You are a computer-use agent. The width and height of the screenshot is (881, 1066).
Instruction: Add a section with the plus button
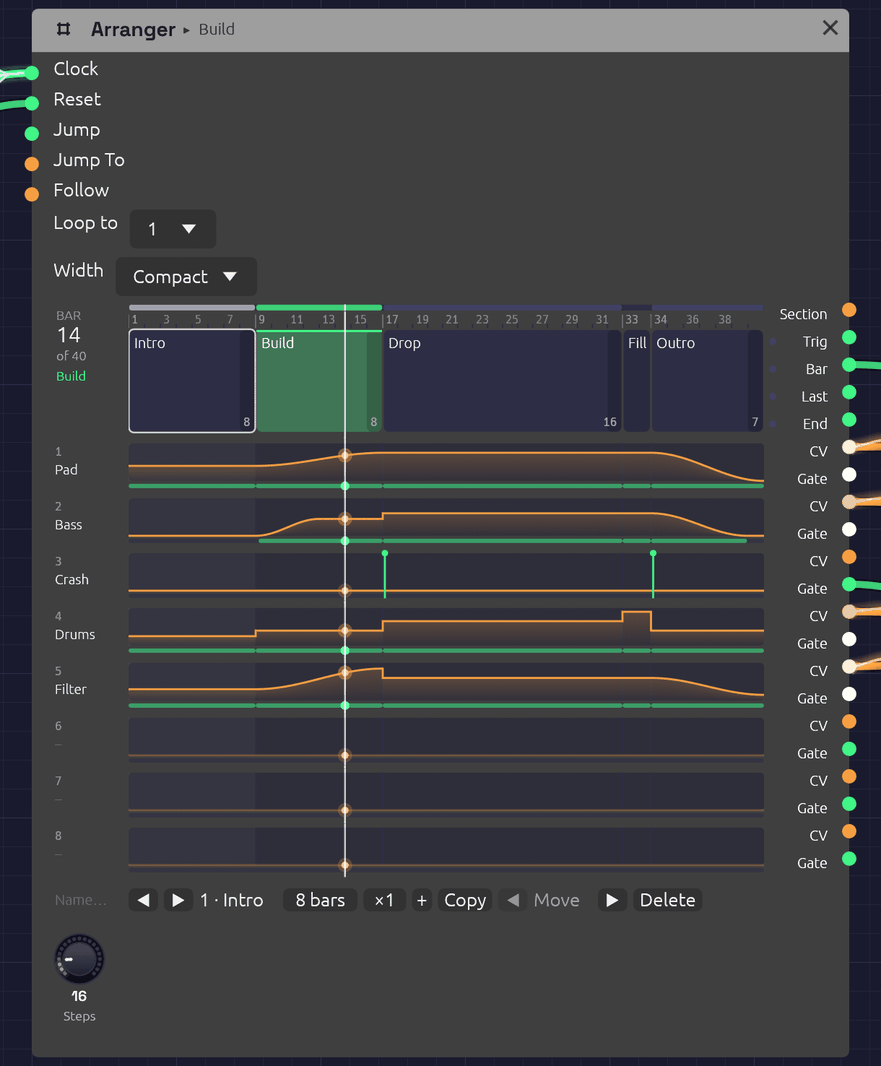click(x=422, y=900)
